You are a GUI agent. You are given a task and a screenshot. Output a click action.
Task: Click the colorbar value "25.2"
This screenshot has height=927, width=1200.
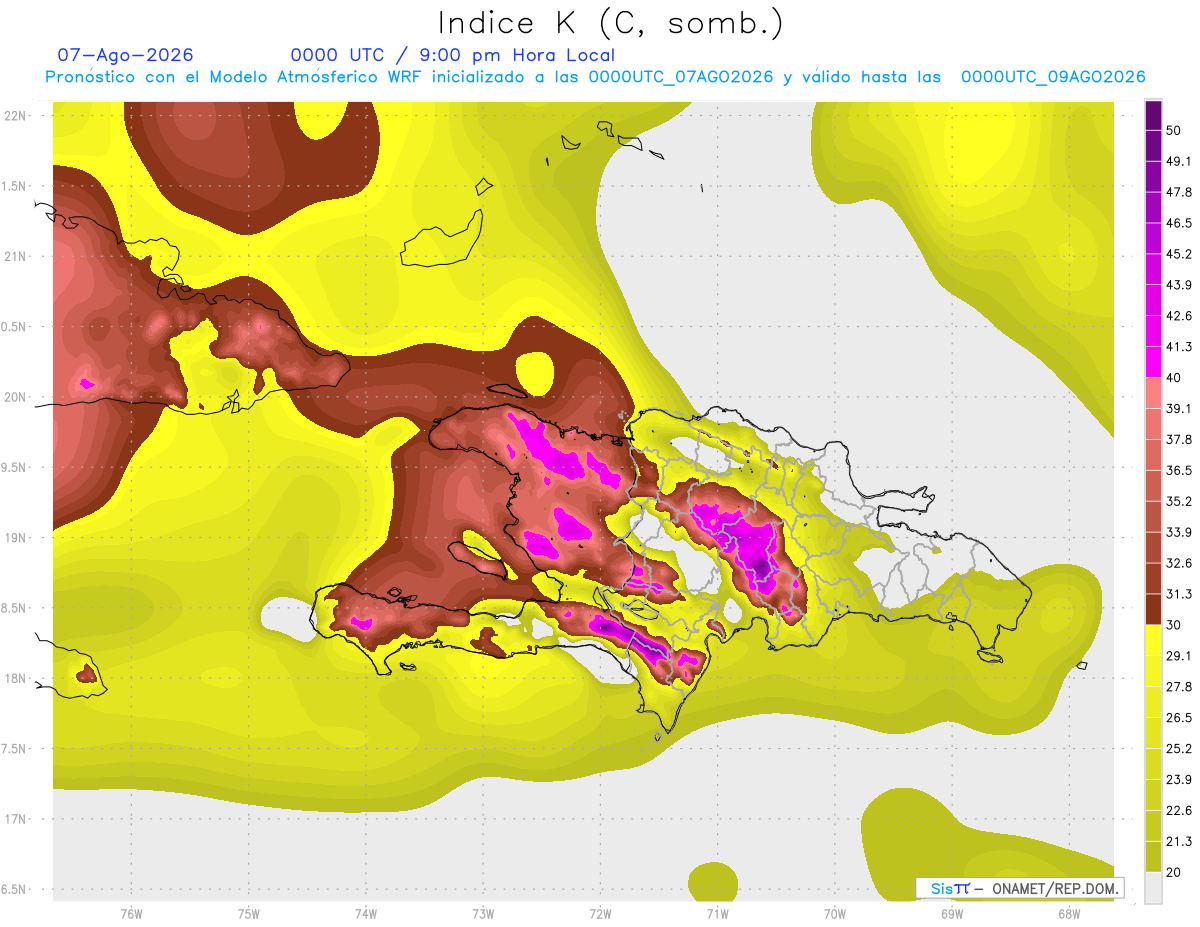coord(1178,749)
